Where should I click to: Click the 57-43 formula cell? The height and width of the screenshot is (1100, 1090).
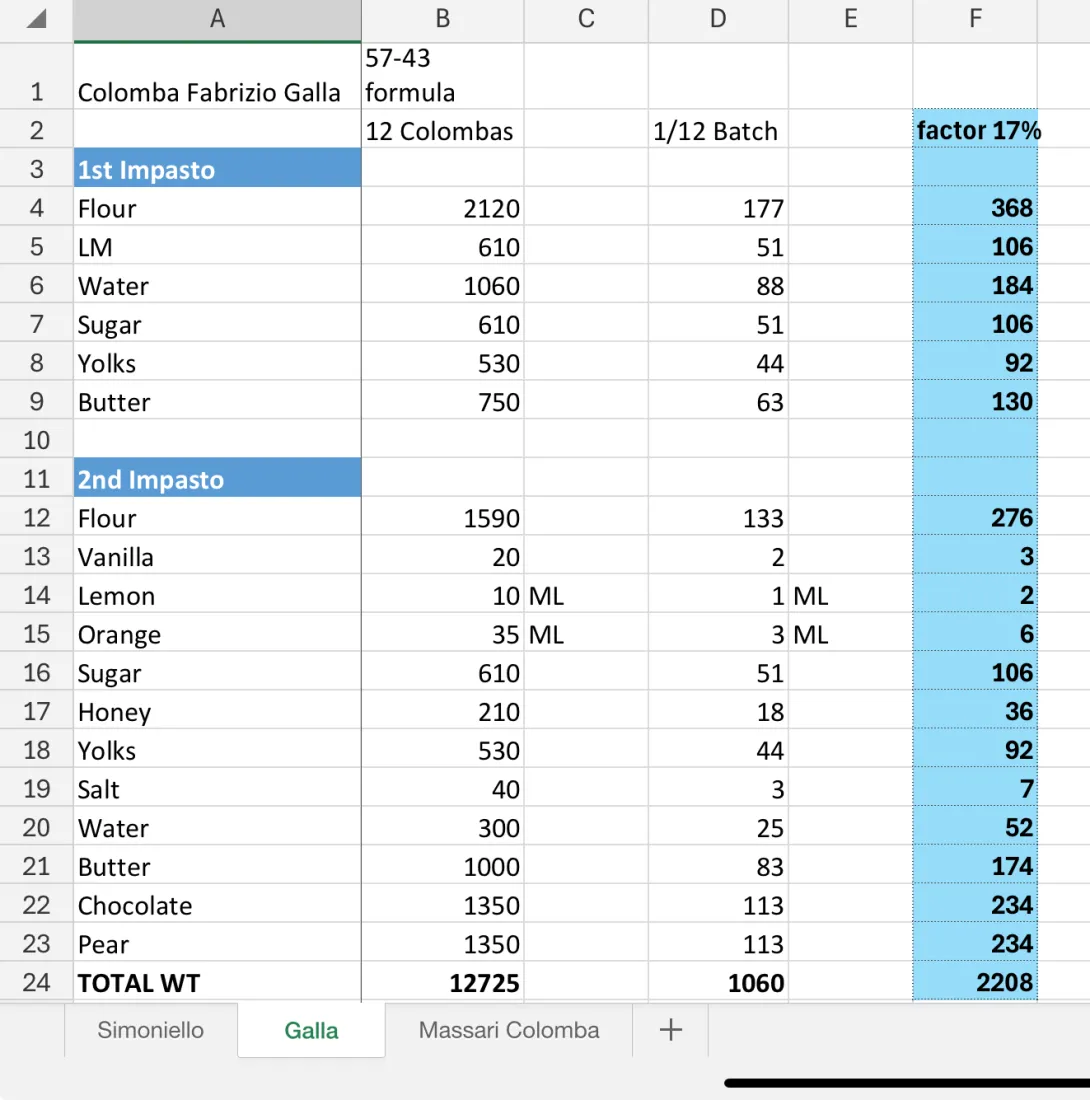click(x=442, y=77)
